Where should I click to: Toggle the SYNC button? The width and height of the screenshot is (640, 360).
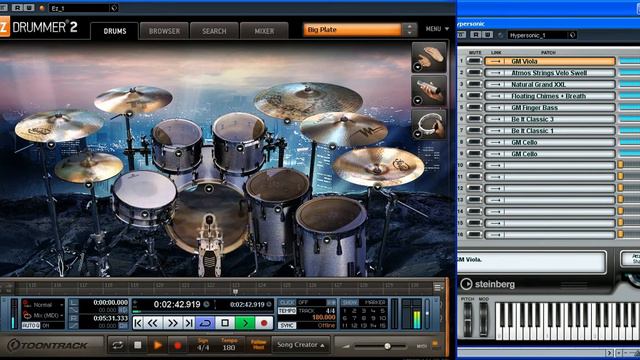click(287, 325)
